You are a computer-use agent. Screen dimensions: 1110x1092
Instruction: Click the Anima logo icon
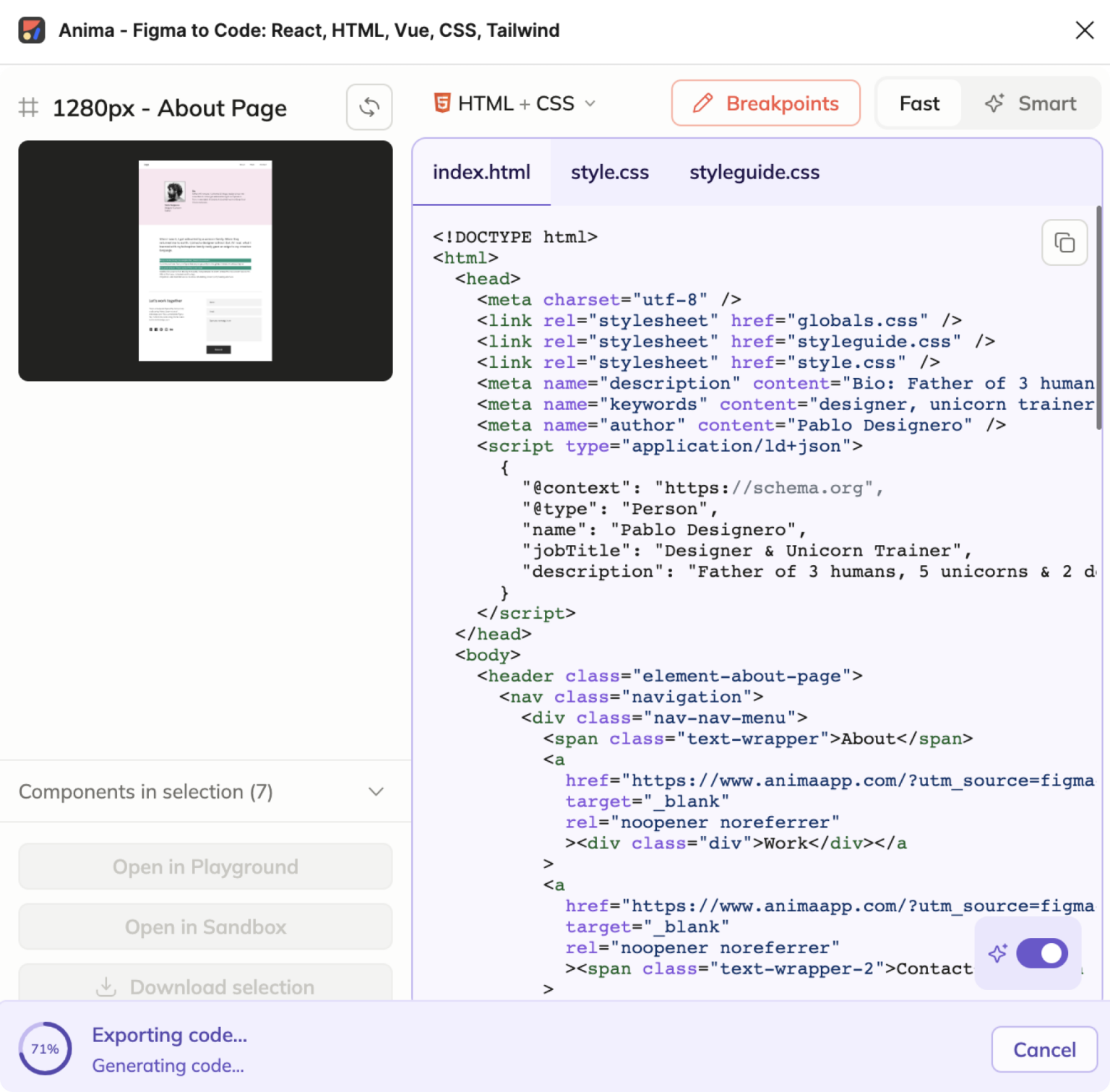click(33, 30)
